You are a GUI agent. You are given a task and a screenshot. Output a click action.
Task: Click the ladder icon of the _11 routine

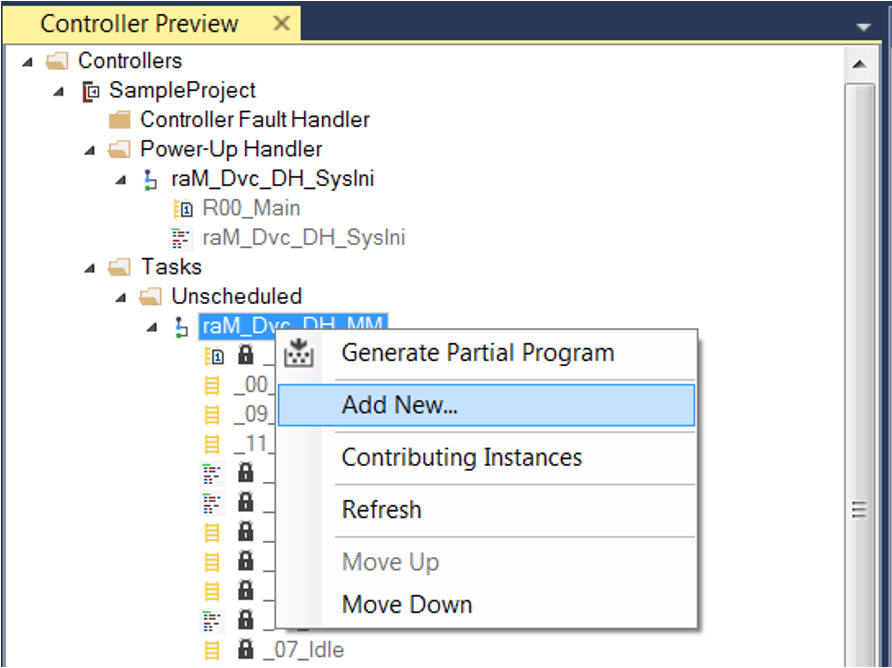[x=212, y=444]
